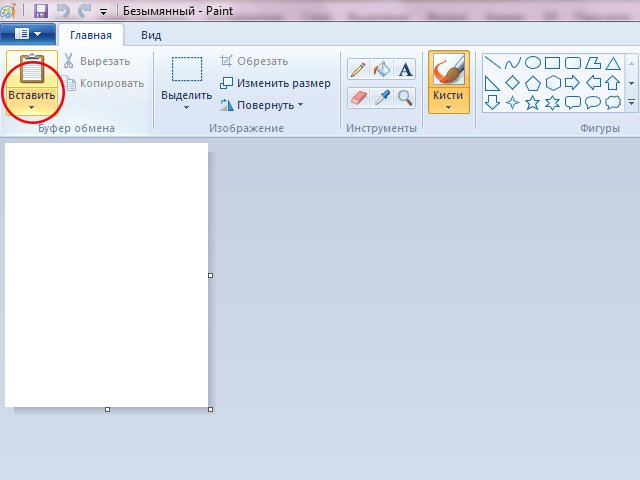
Task: Click the canvas bottom-right corner resize handle
Action: pyautogui.click(x=210, y=409)
